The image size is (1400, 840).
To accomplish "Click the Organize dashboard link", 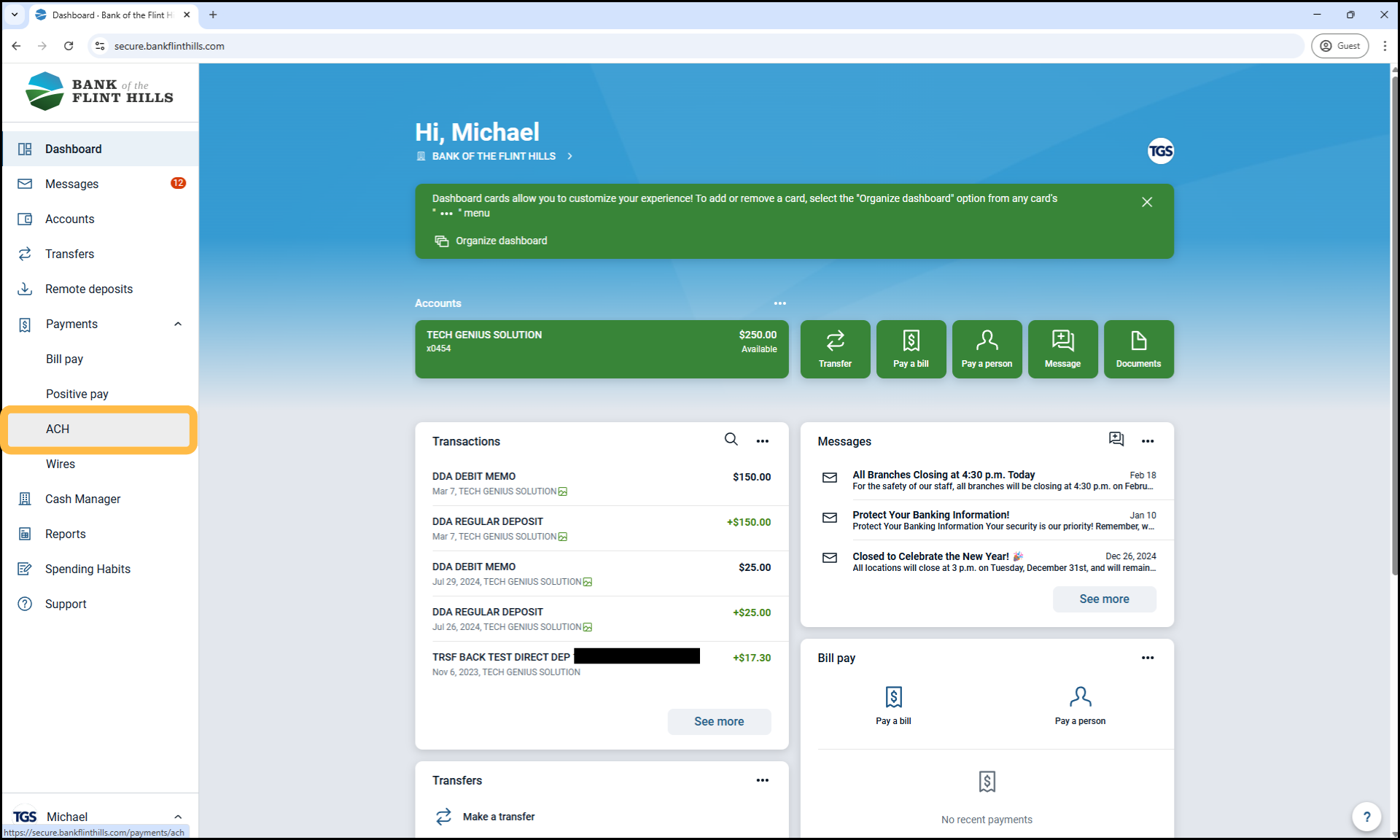I will [501, 241].
